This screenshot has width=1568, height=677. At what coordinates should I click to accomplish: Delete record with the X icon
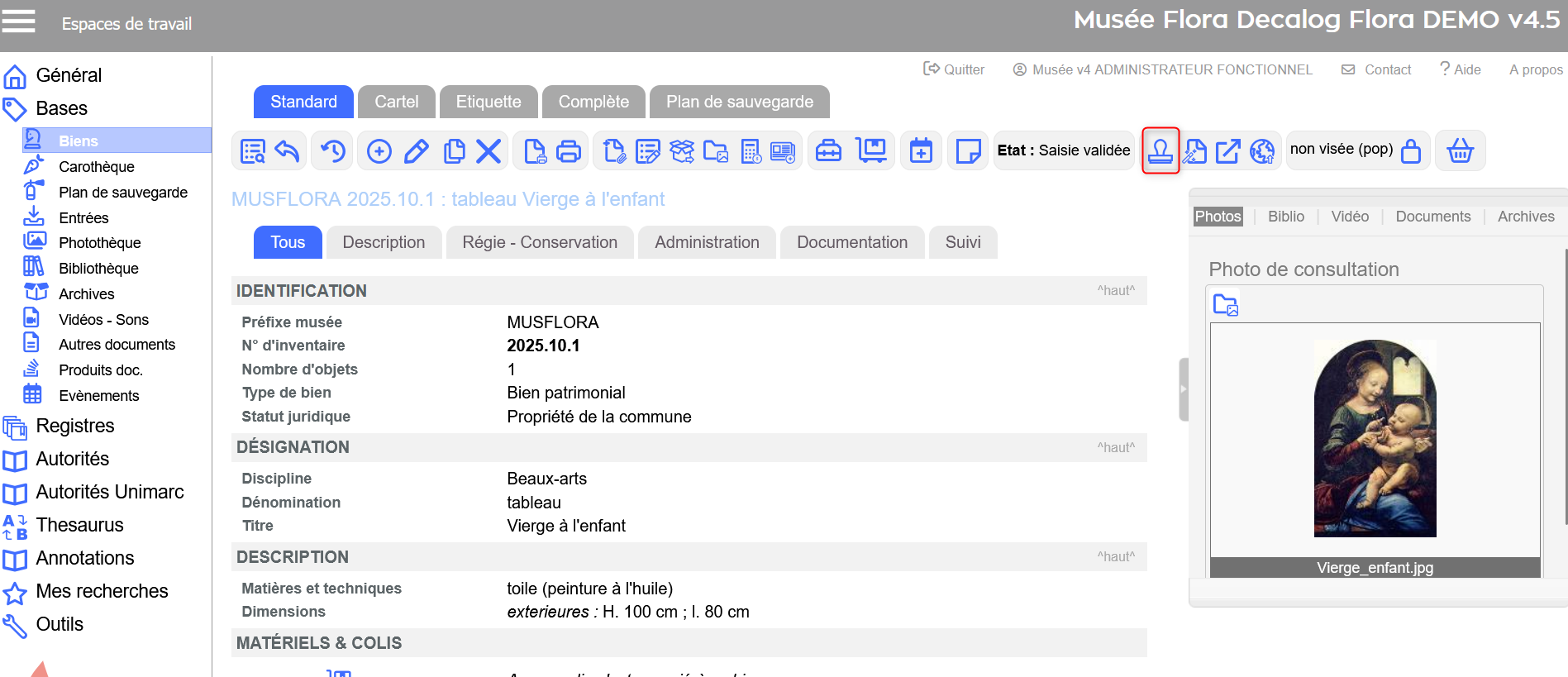(489, 151)
